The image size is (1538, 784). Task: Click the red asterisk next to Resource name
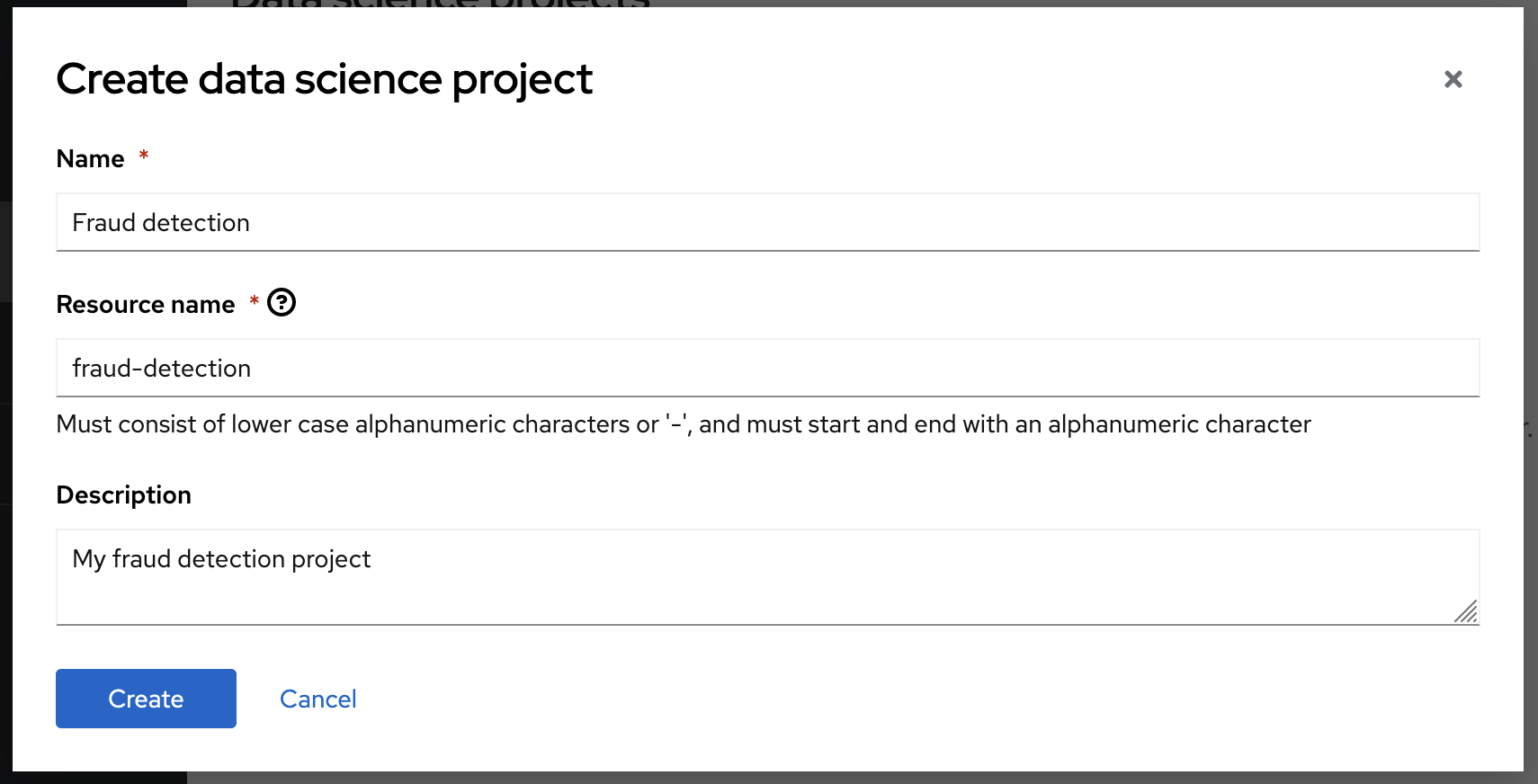click(x=253, y=303)
